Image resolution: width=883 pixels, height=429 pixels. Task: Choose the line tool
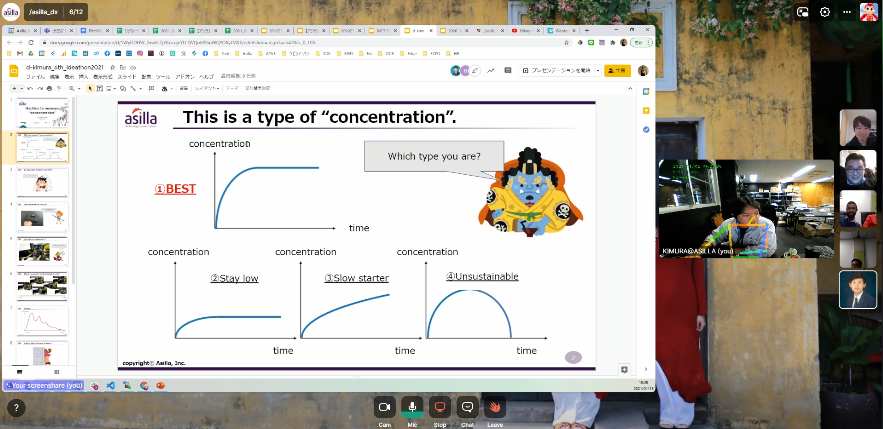point(133,88)
